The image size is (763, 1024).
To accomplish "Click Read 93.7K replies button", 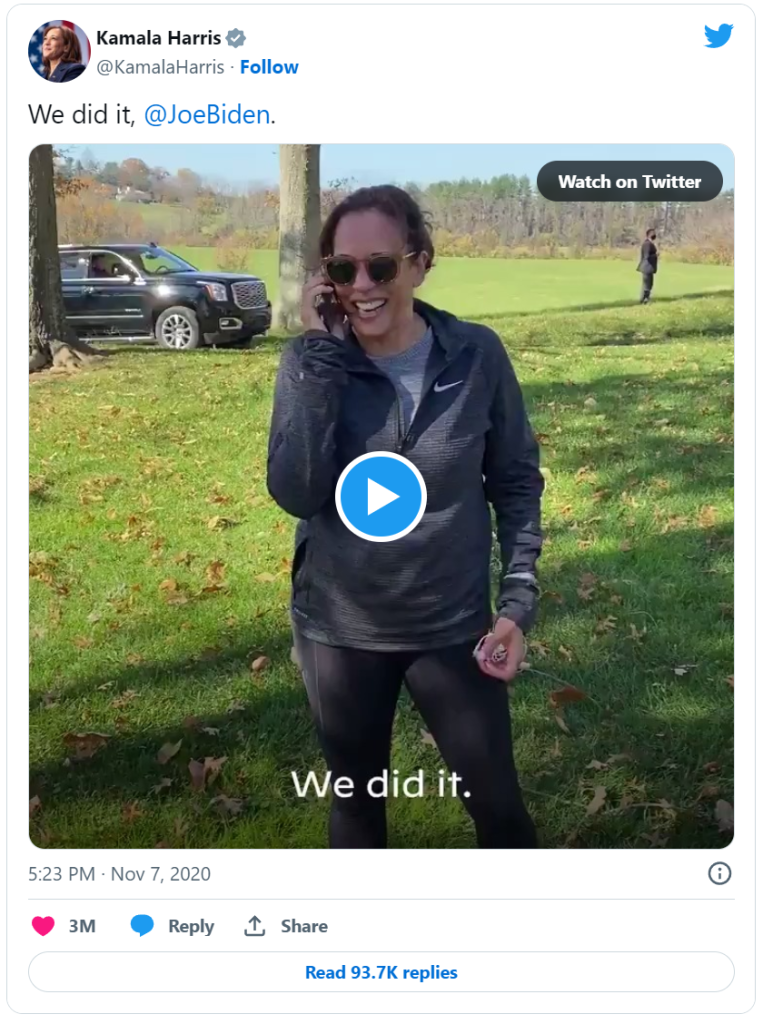I will click(381, 972).
